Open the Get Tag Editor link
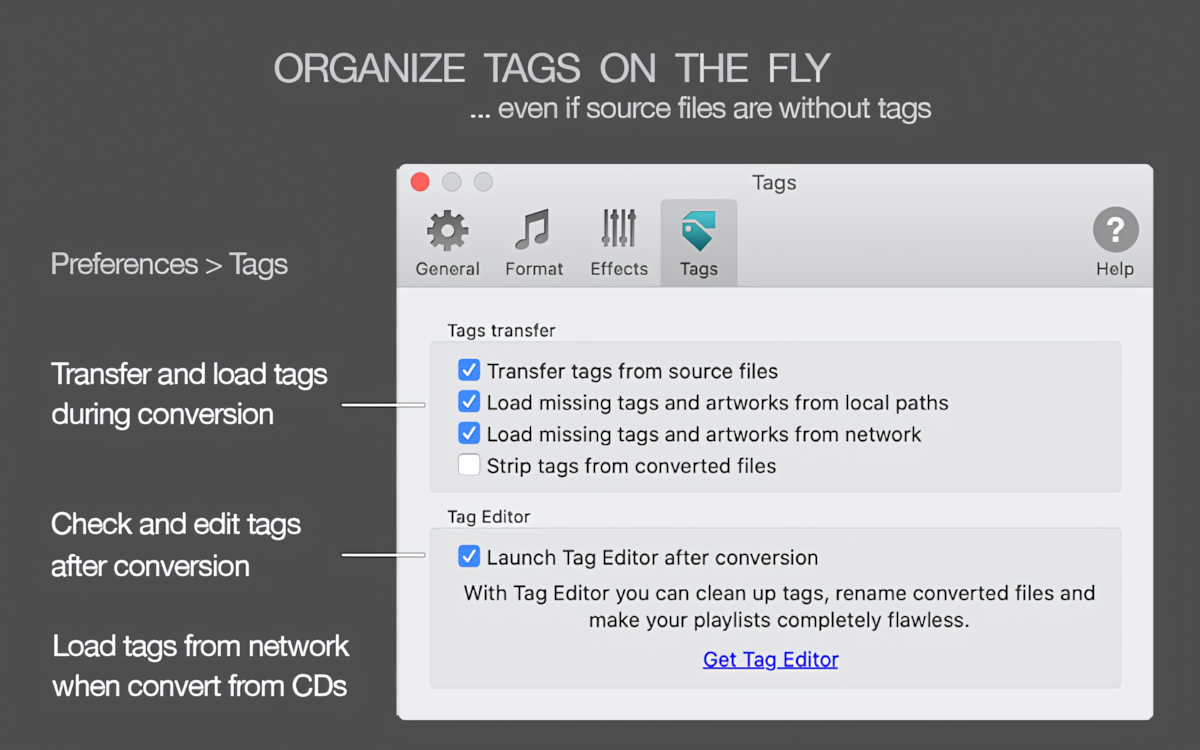The image size is (1200, 750). tap(770, 659)
